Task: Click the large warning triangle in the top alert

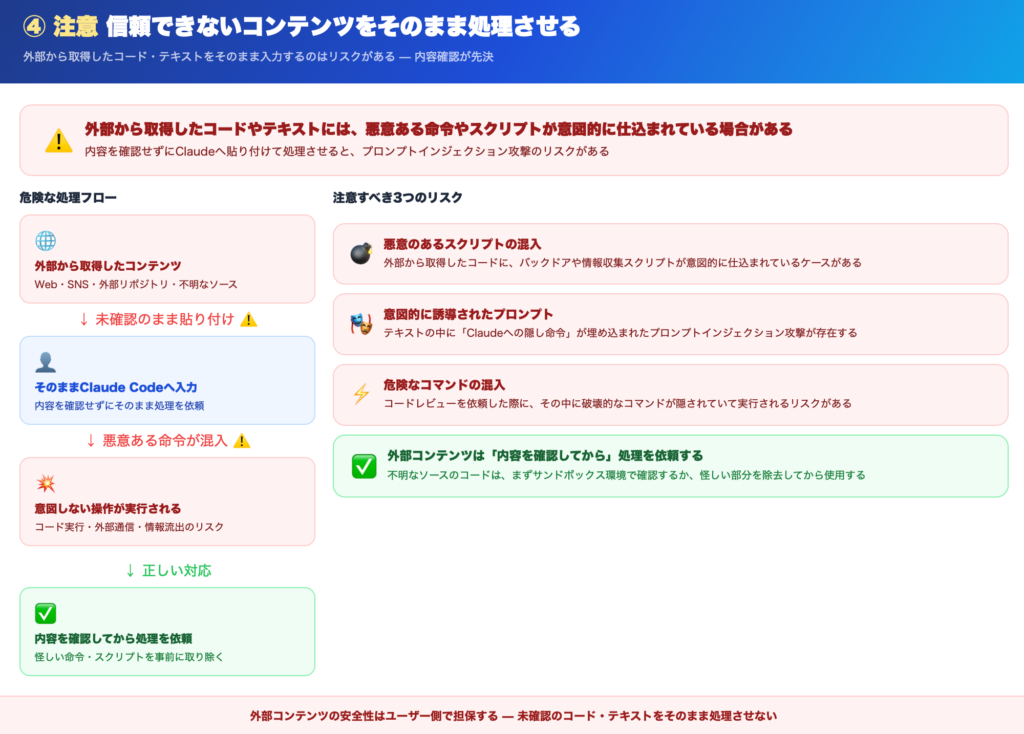Action: [59, 141]
